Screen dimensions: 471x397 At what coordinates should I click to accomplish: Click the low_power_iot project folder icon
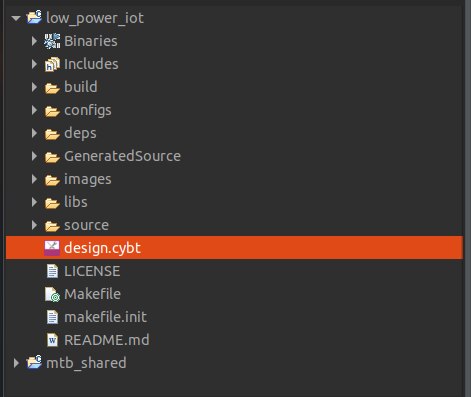(34, 17)
